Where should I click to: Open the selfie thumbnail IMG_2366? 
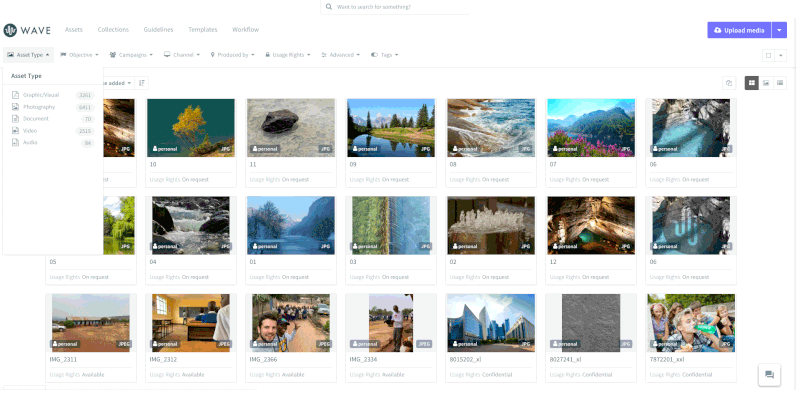tap(290, 323)
